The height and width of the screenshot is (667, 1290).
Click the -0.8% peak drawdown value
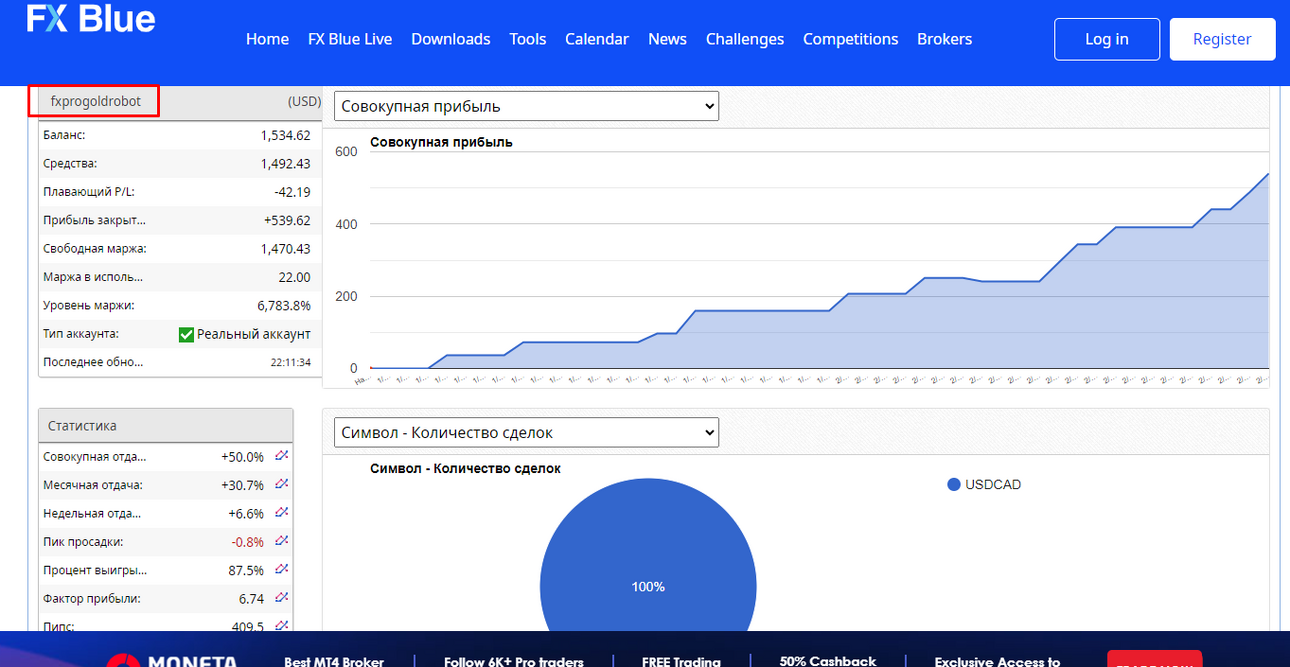(x=247, y=541)
